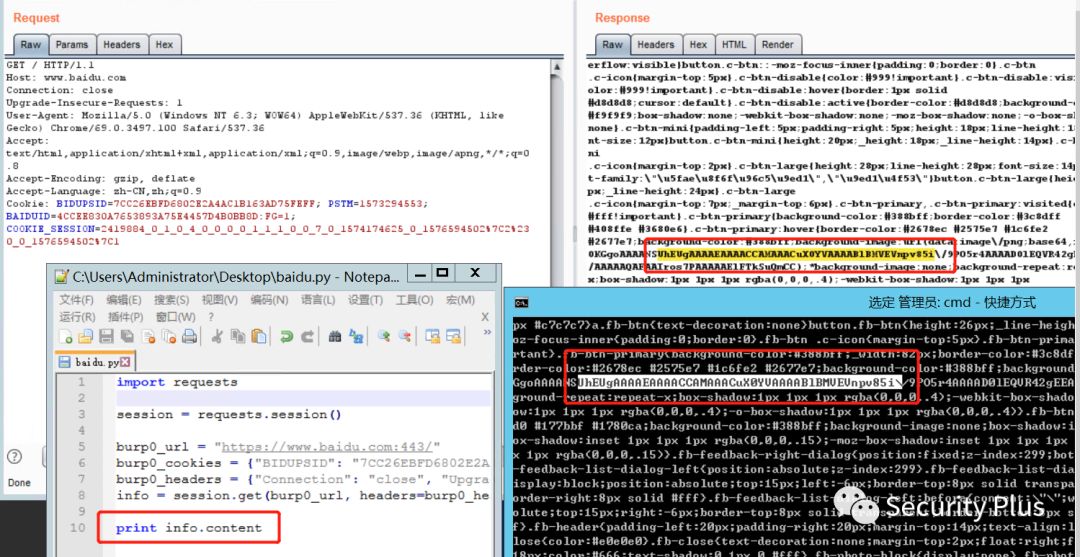Click the Cut scissors icon
Viewport: 1080px width, 557px height.
217,336
